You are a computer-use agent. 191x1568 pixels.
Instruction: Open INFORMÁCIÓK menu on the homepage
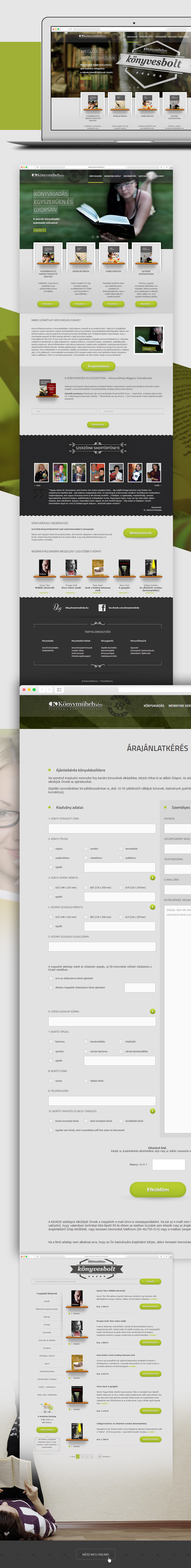point(130,176)
